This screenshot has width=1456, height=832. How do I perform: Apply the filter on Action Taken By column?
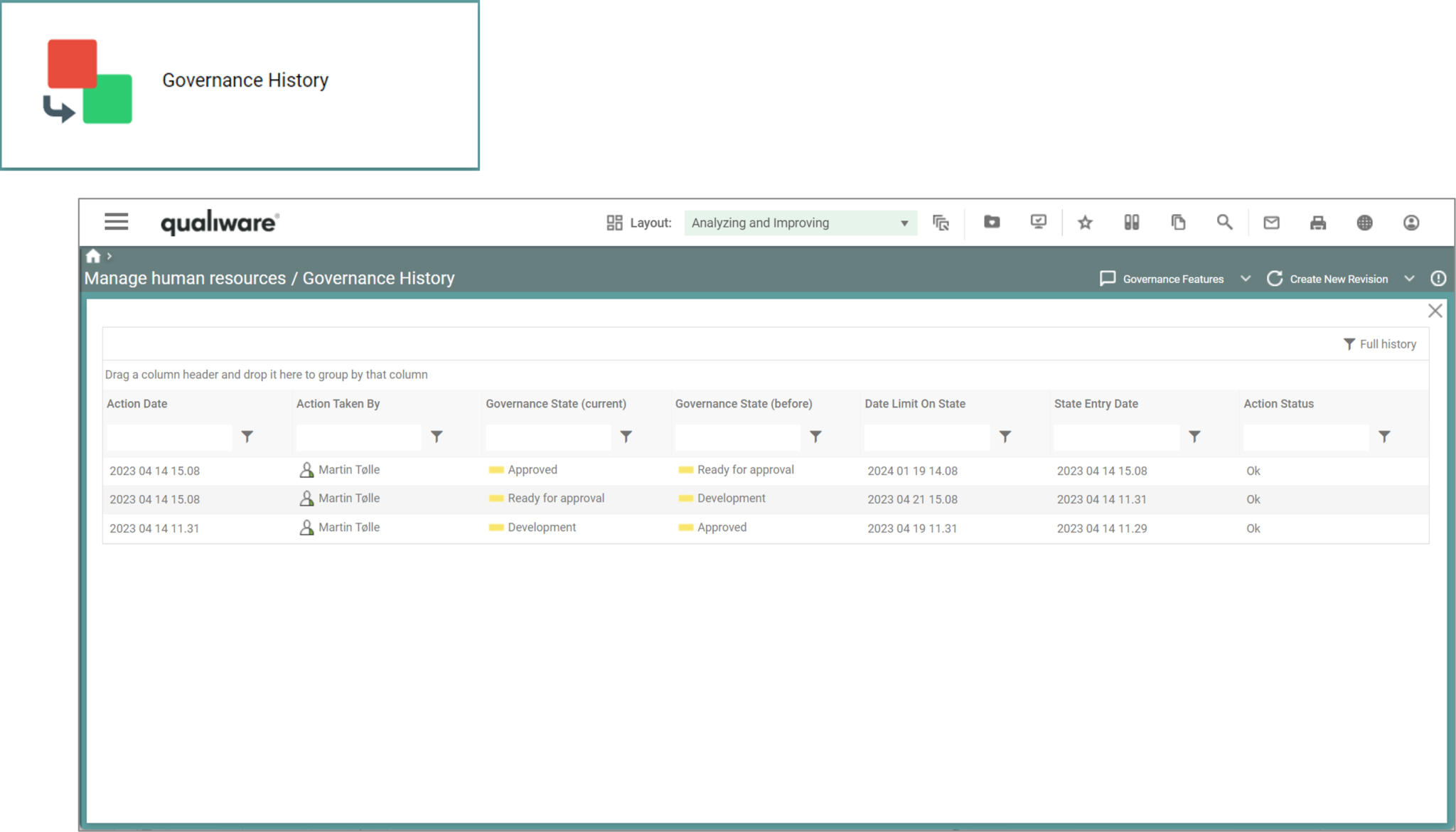tap(437, 437)
